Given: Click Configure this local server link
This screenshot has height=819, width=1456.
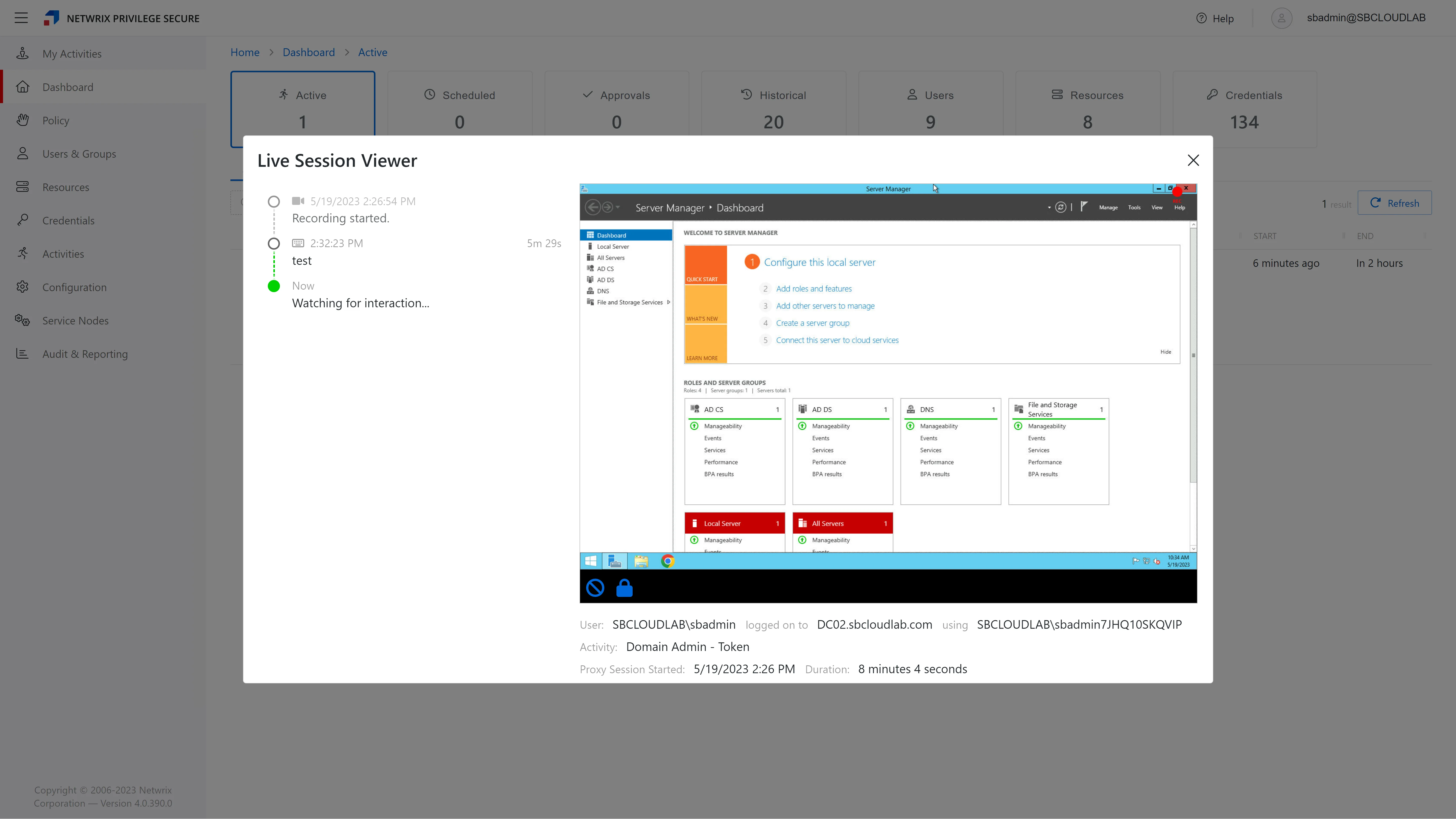Looking at the screenshot, I should [x=820, y=262].
